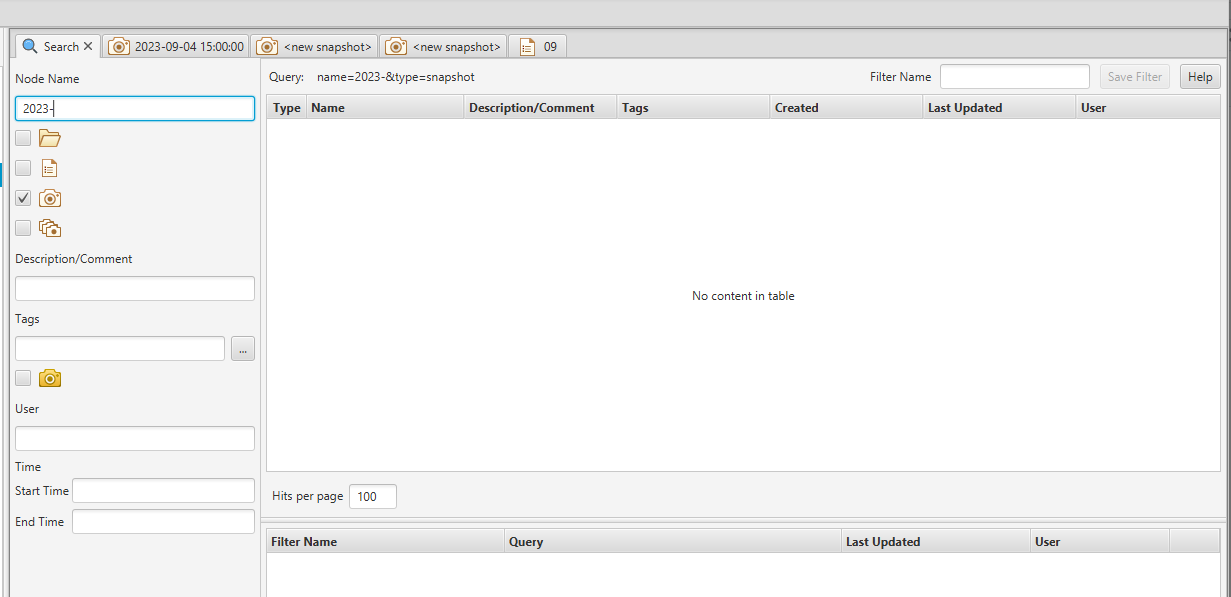This screenshot has height=597, width=1231.
Task: Enable the folder type checkbox
Action: click(22, 138)
